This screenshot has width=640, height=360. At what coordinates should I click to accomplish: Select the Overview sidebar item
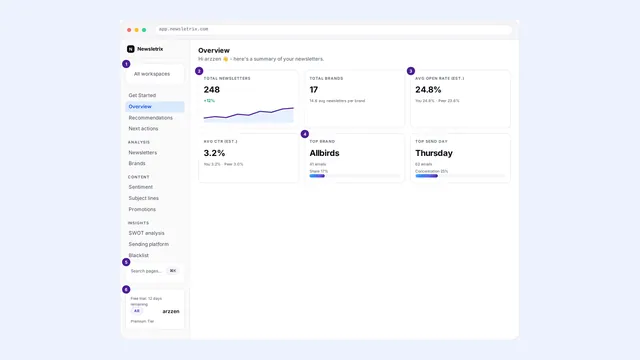[155, 107]
